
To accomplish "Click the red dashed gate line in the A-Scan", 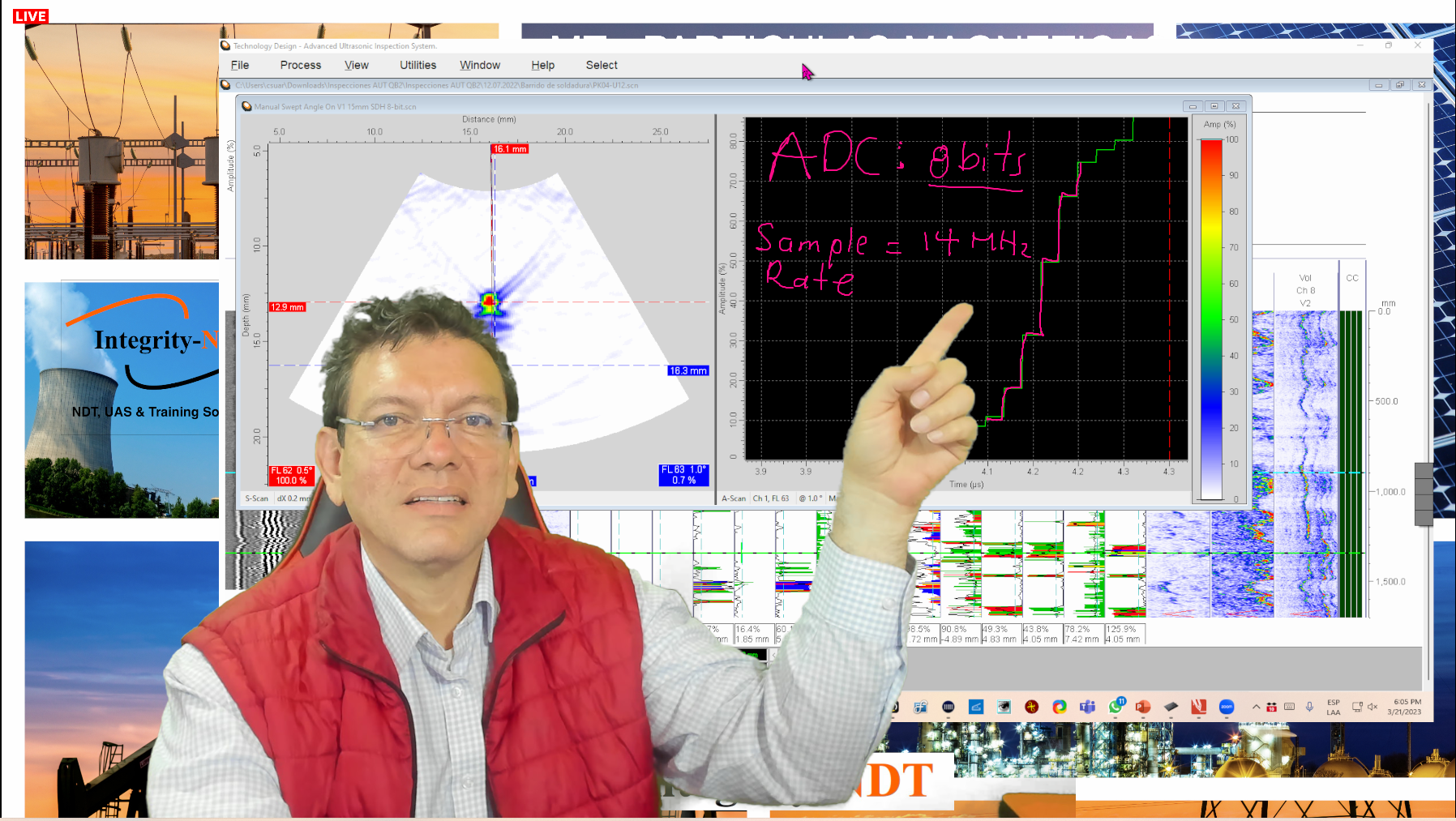I will click(1170, 288).
